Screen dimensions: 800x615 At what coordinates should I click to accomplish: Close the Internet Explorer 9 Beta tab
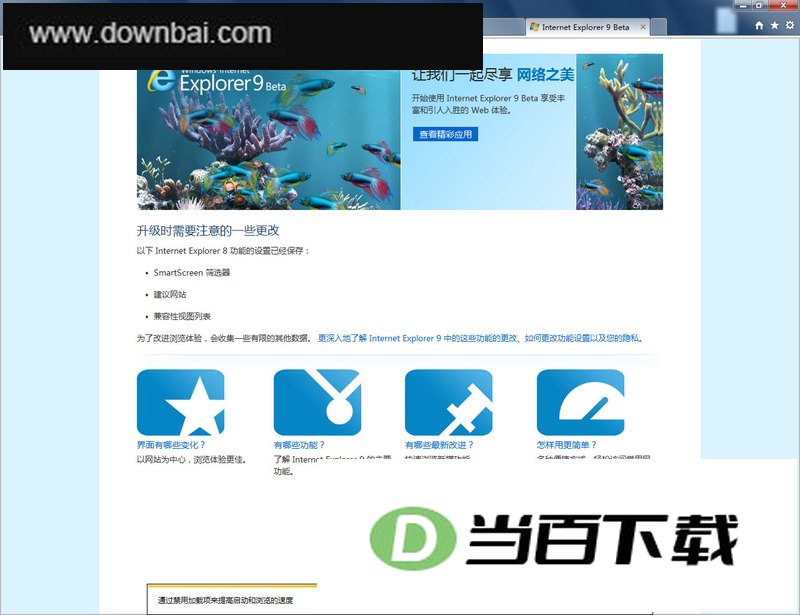[x=643, y=27]
